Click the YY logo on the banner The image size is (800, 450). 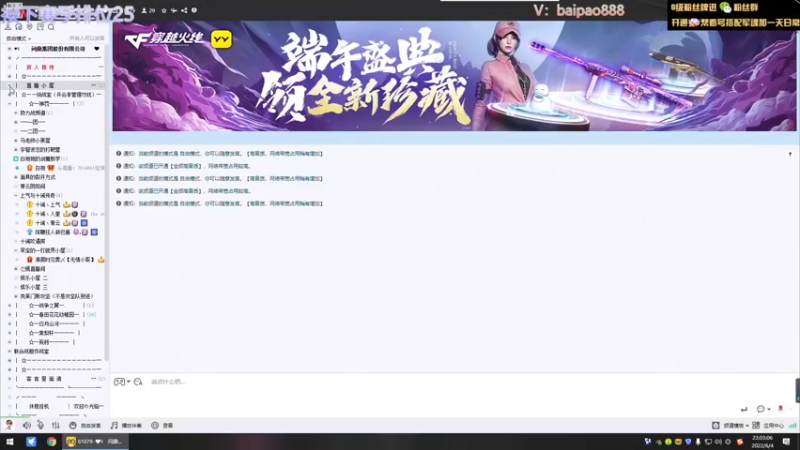(x=221, y=39)
